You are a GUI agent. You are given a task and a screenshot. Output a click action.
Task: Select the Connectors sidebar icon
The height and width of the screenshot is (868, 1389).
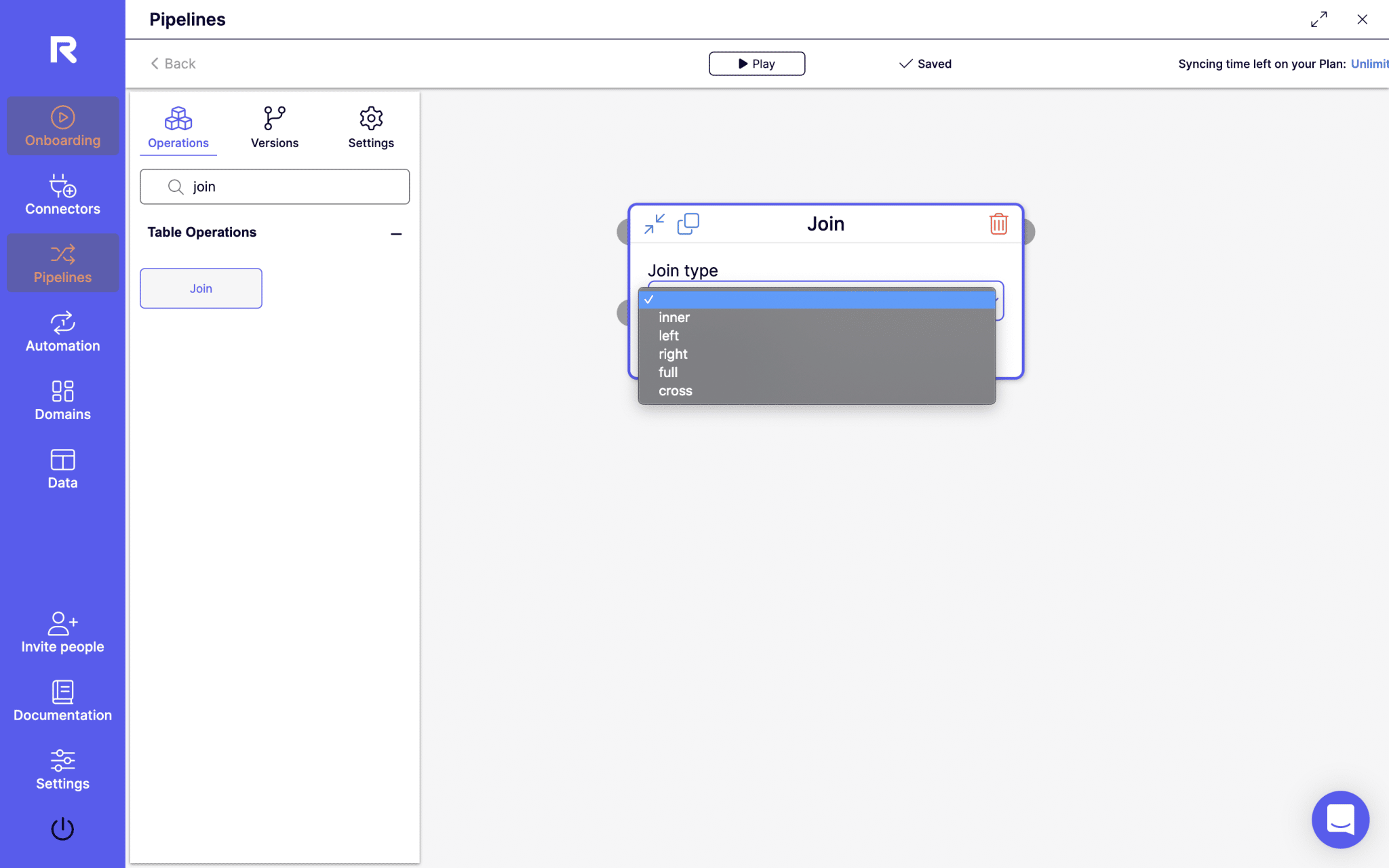coord(62,195)
